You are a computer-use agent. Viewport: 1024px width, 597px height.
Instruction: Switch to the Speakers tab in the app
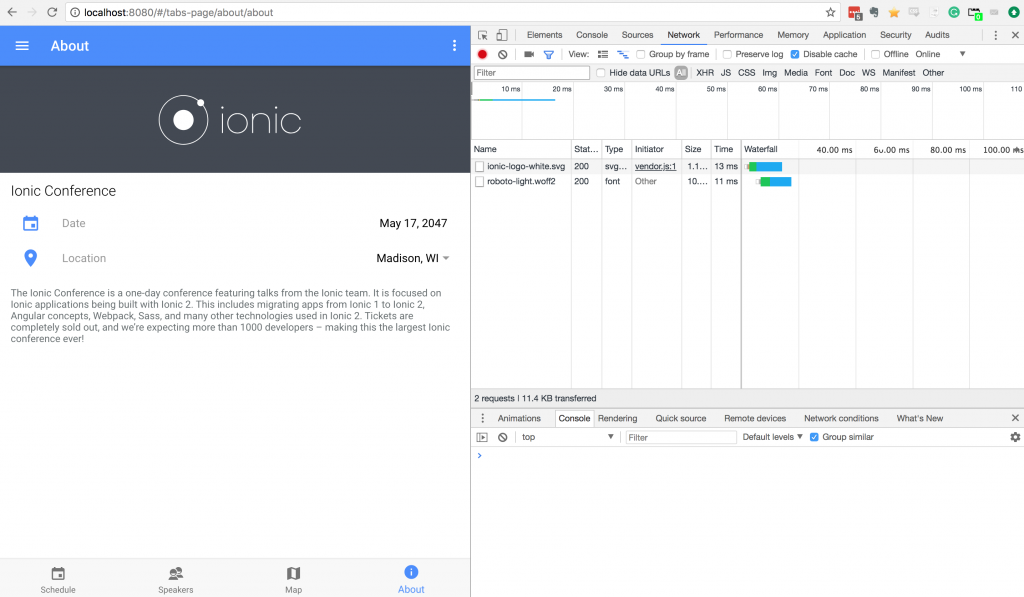tap(176, 578)
